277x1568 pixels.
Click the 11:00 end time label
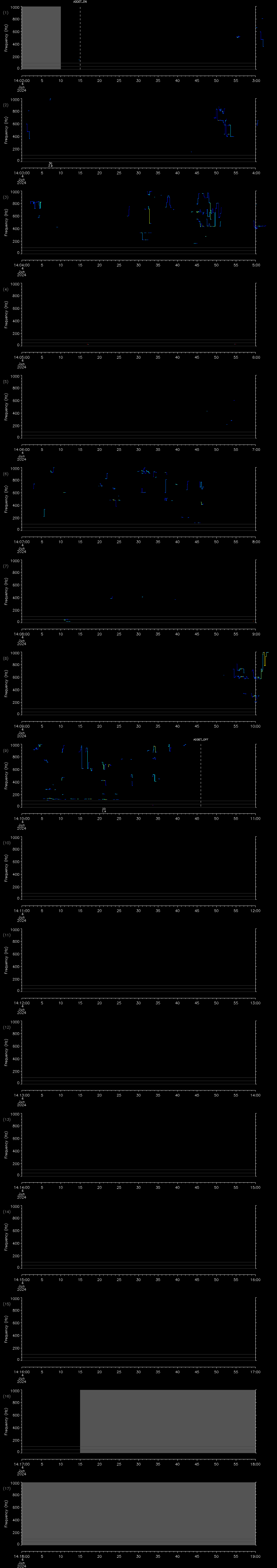[256, 819]
